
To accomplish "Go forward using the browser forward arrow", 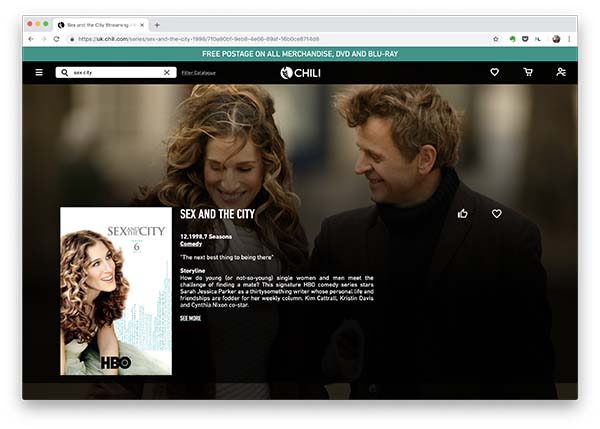I will tap(44, 39).
